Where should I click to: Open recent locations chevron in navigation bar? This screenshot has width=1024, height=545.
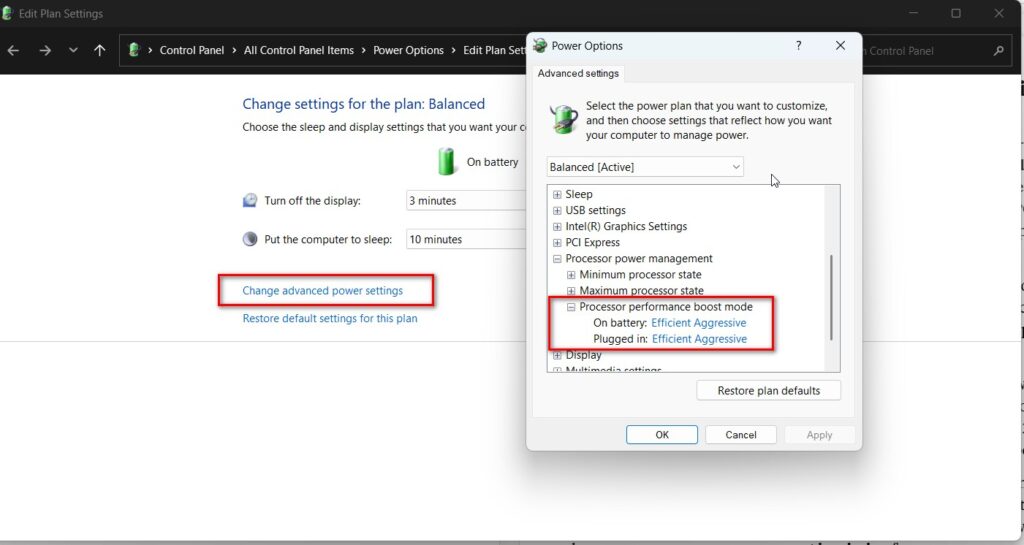[73, 50]
